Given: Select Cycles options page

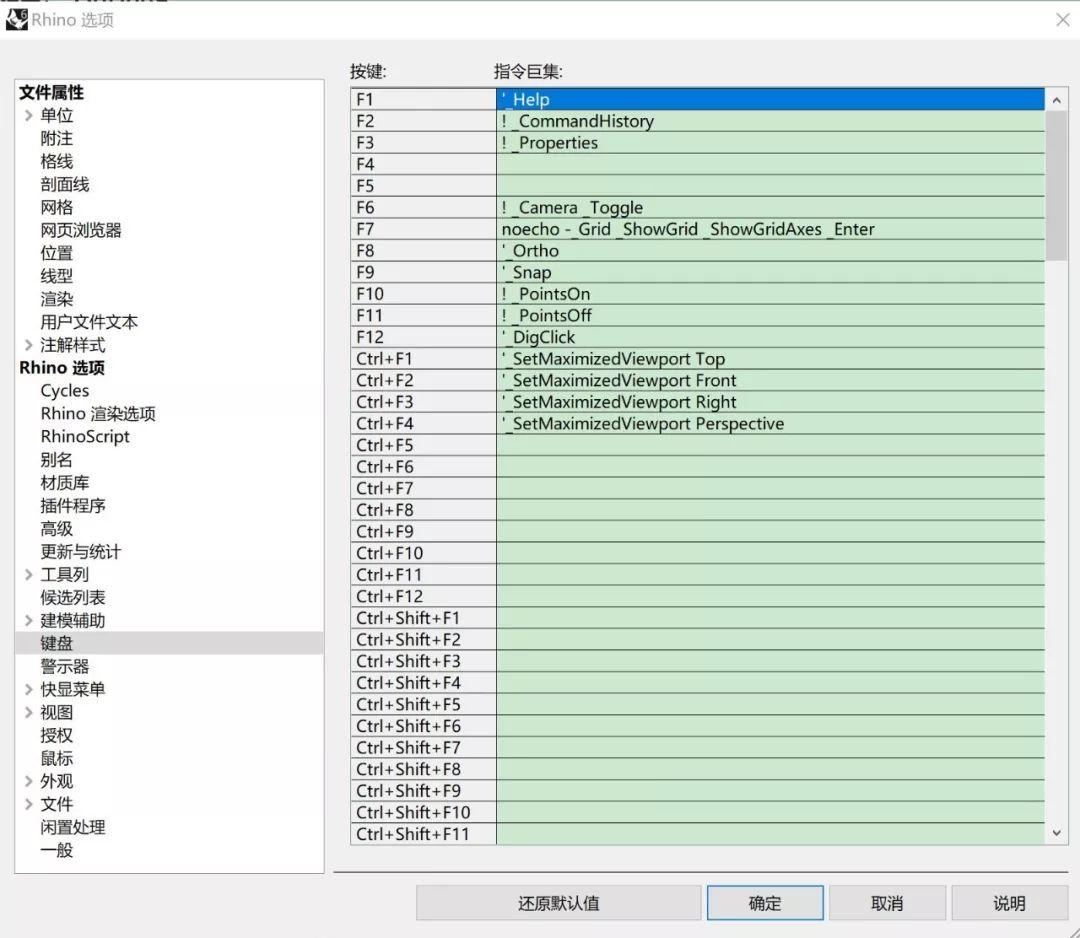Looking at the screenshot, I should (65, 390).
